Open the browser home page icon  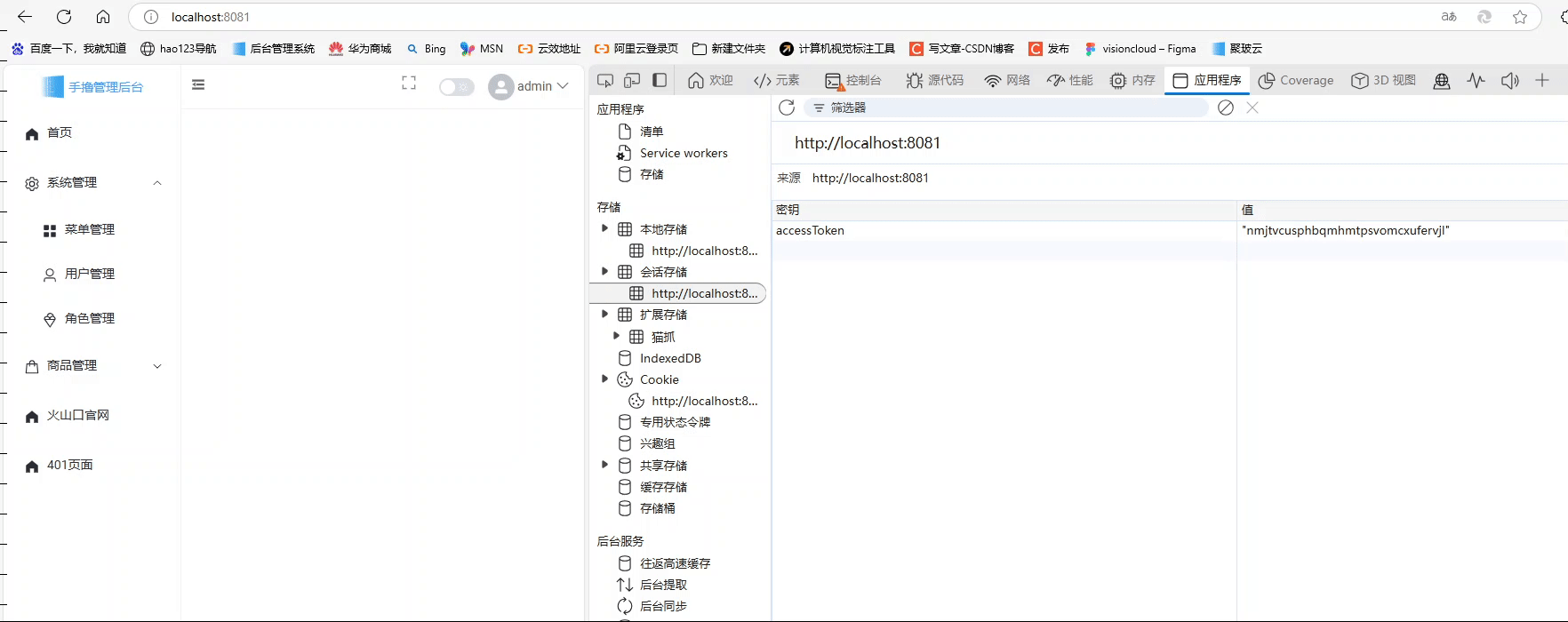(103, 17)
